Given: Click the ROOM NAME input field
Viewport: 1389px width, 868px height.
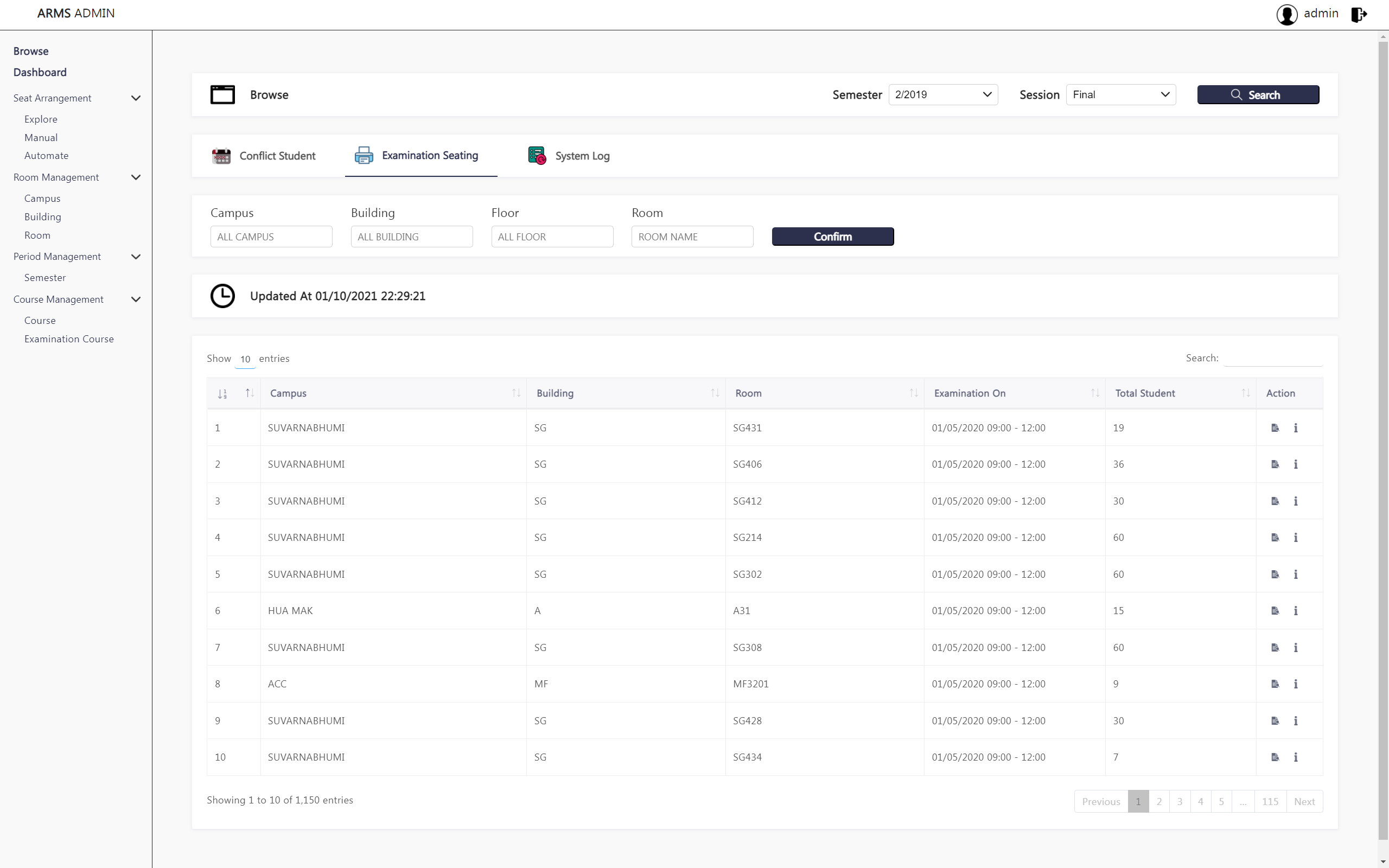Looking at the screenshot, I should click(692, 237).
